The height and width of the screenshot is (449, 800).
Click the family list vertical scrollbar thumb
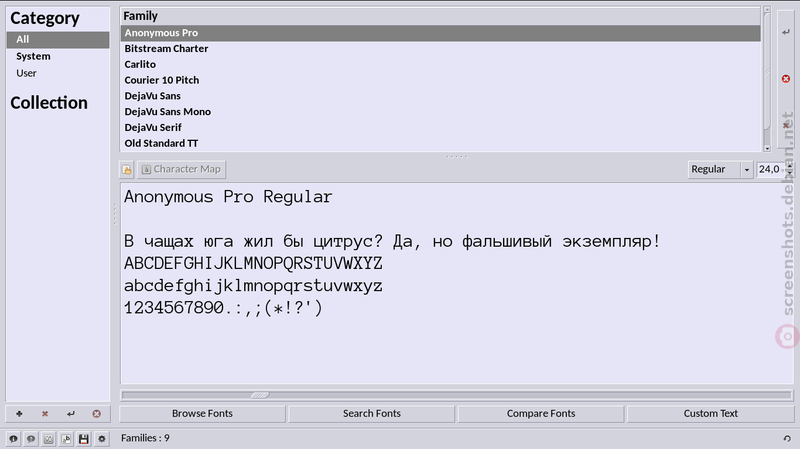pos(767,71)
